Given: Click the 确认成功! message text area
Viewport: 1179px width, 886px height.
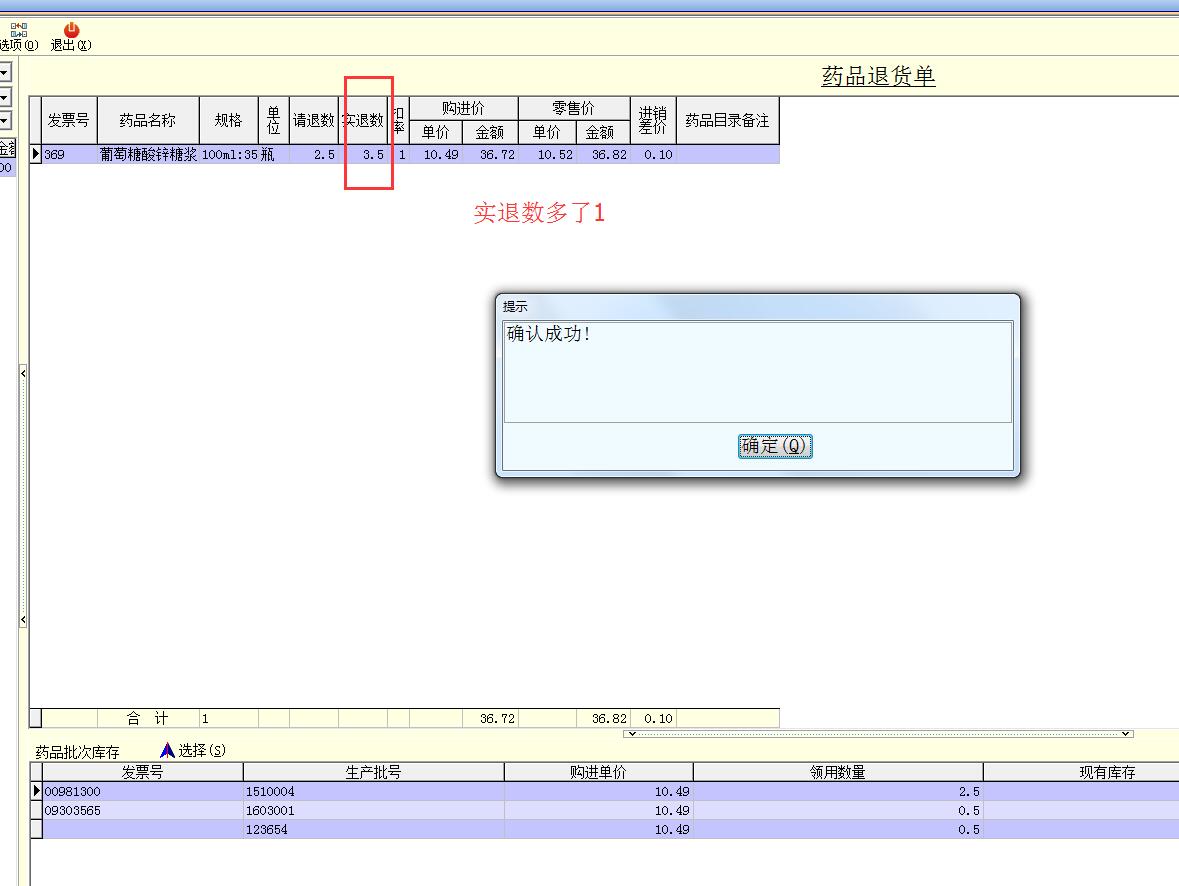Looking at the screenshot, I should pyautogui.click(x=758, y=372).
